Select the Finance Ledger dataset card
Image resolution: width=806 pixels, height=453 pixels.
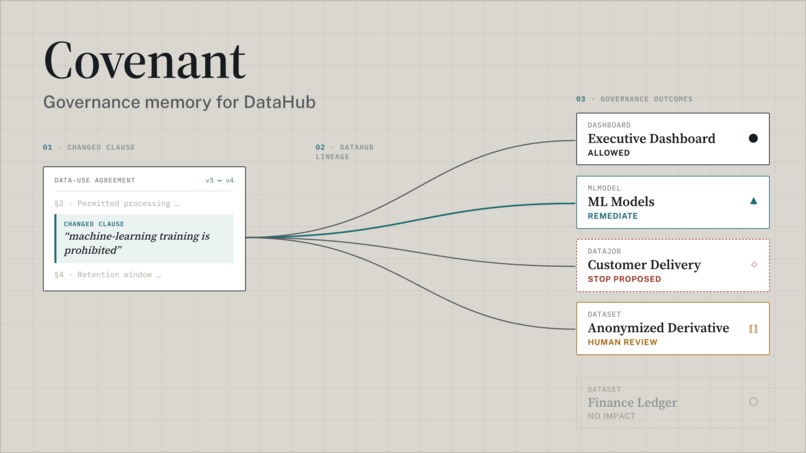click(673, 403)
